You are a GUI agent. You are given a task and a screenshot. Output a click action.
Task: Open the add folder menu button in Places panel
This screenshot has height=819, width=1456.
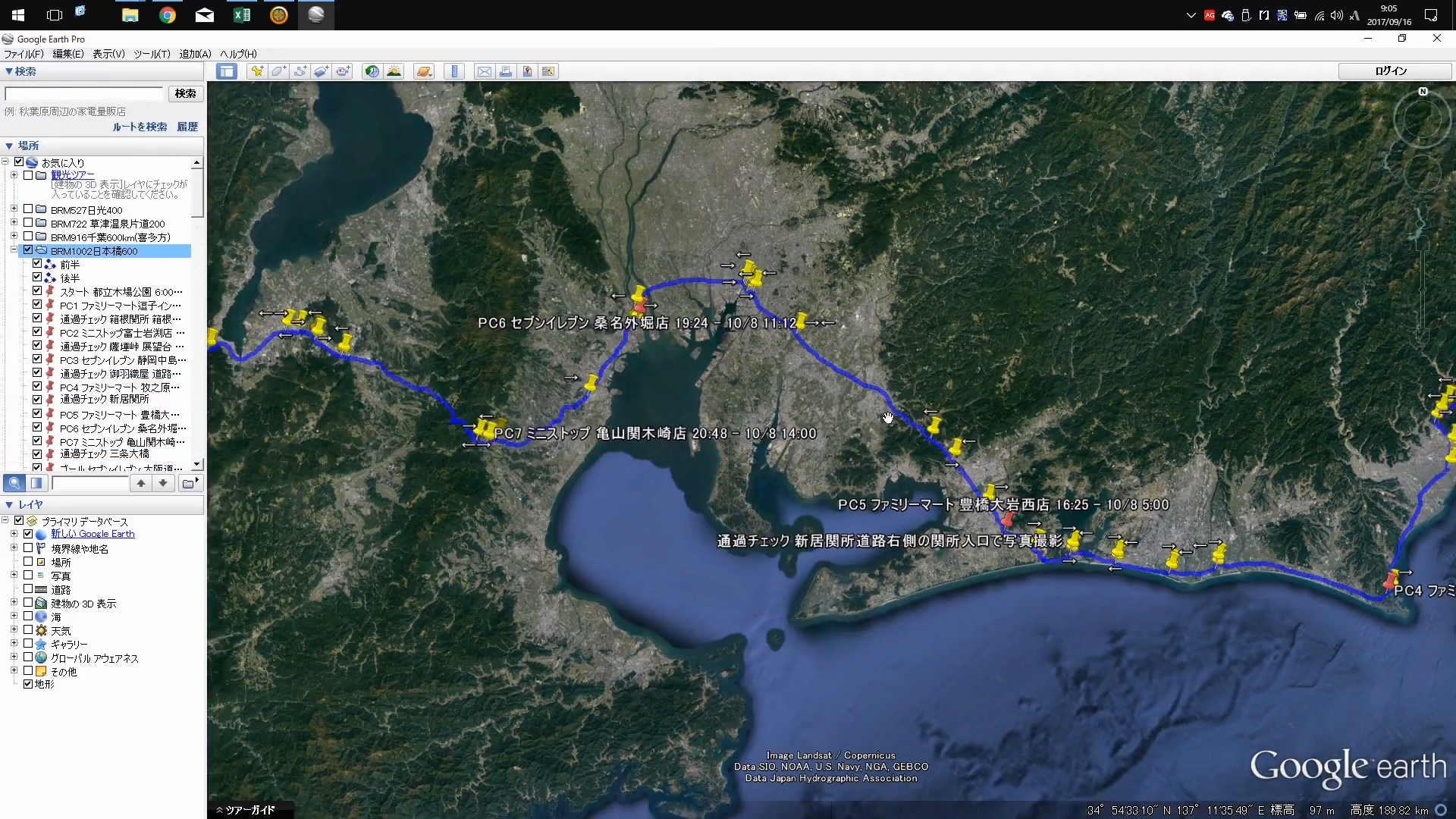pos(190,483)
